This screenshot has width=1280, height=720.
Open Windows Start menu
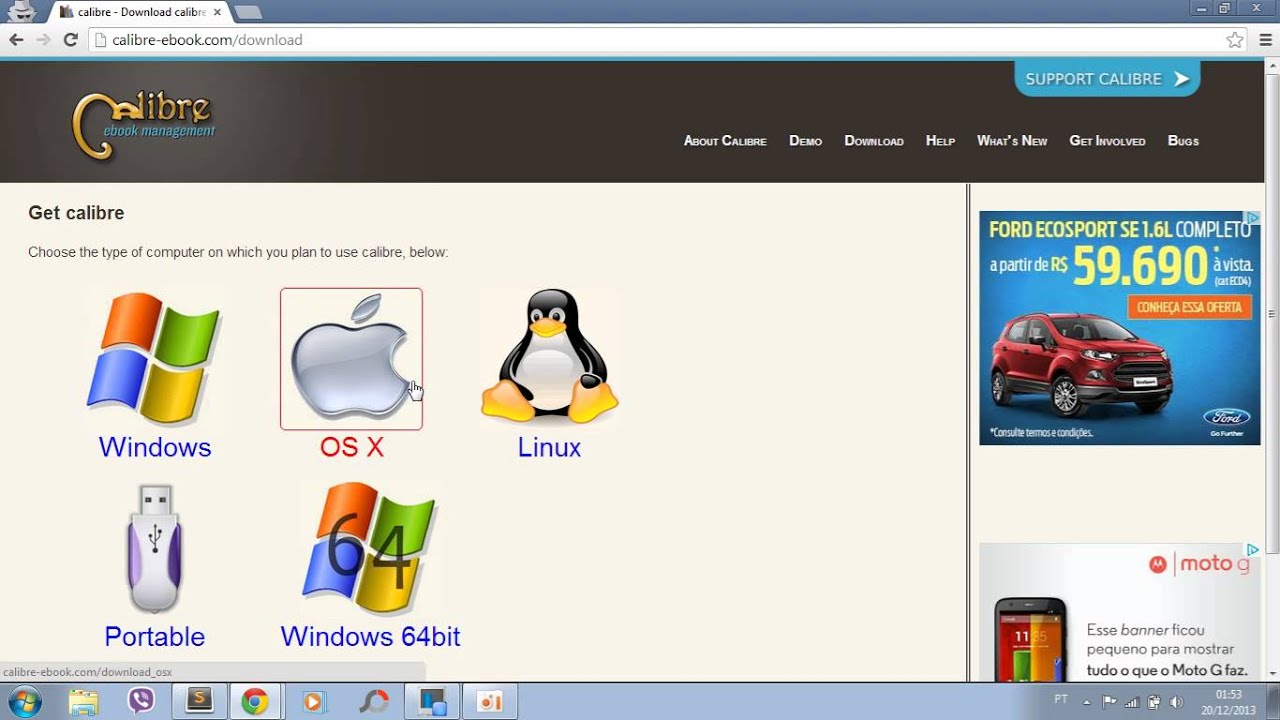(24, 702)
